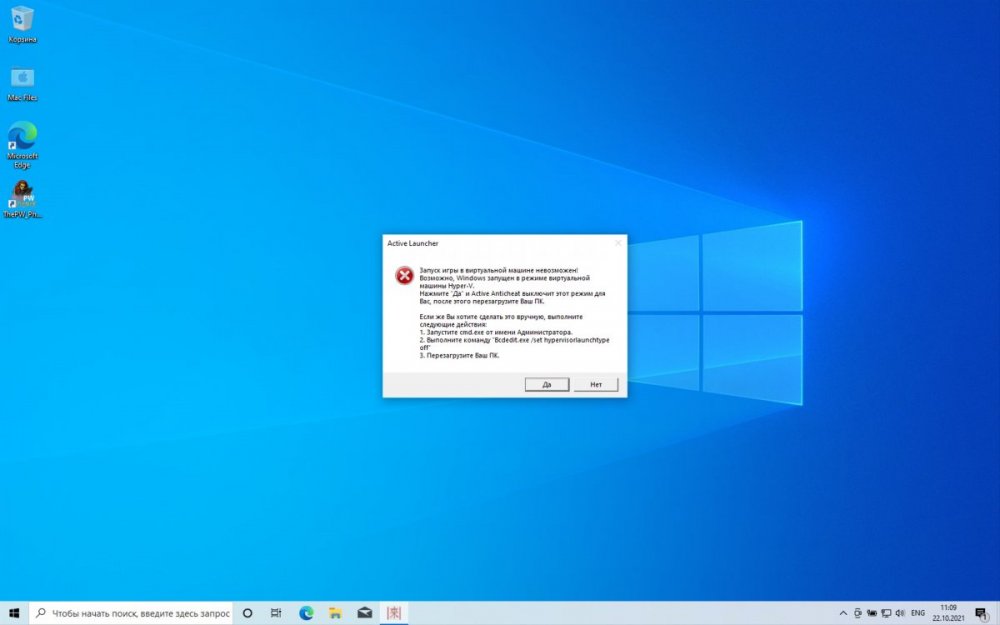Select the Mac Files folder on desktop
The image size is (1000, 625).
22,82
